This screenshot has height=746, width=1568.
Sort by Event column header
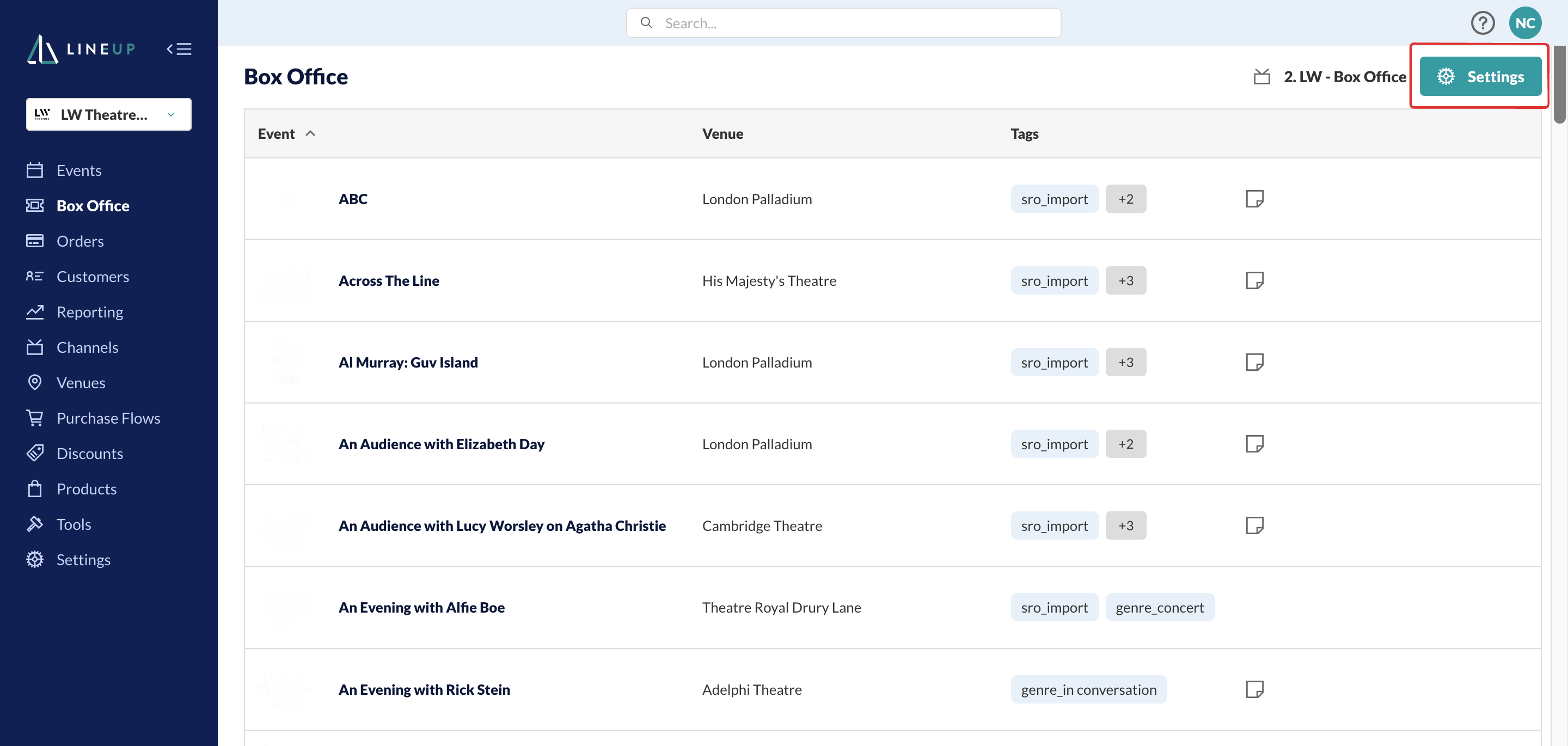[286, 133]
